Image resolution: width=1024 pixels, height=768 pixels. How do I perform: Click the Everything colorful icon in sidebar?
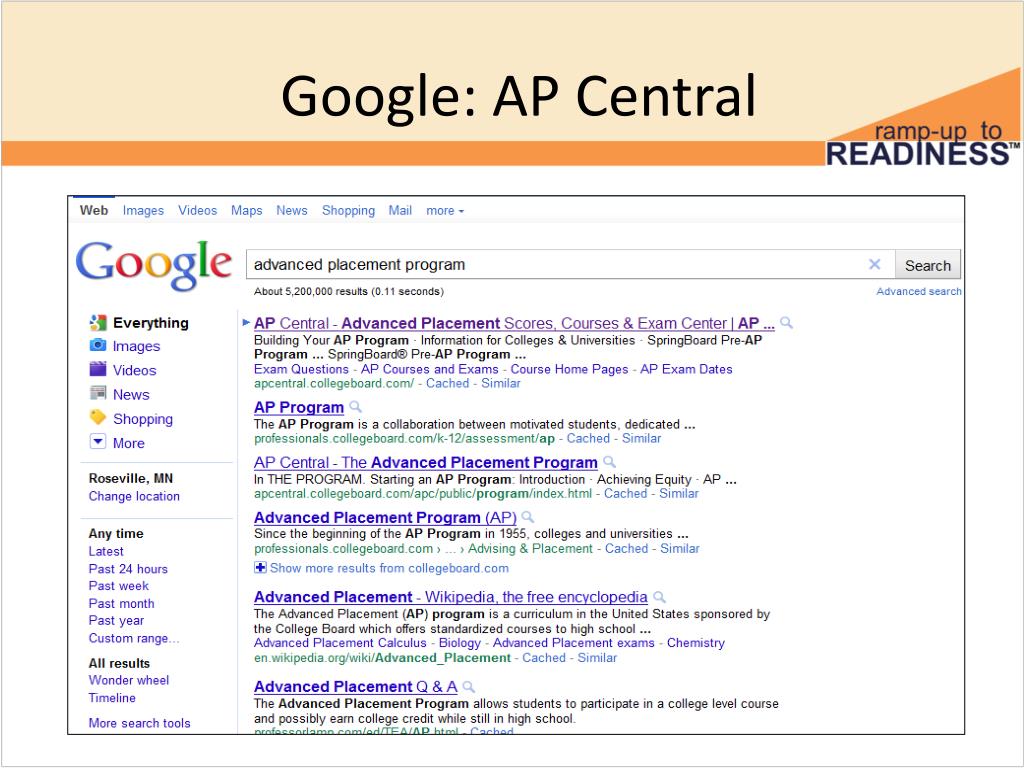pyautogui.click(x=98, y=323)
